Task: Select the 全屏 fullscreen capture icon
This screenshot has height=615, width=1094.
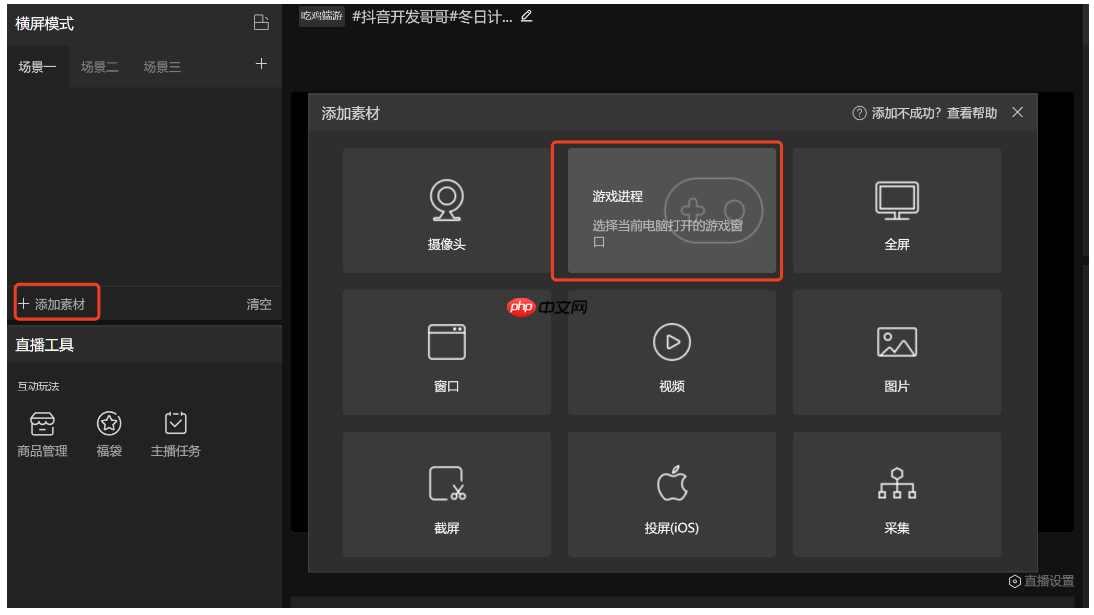Action: tap(896, 210)
